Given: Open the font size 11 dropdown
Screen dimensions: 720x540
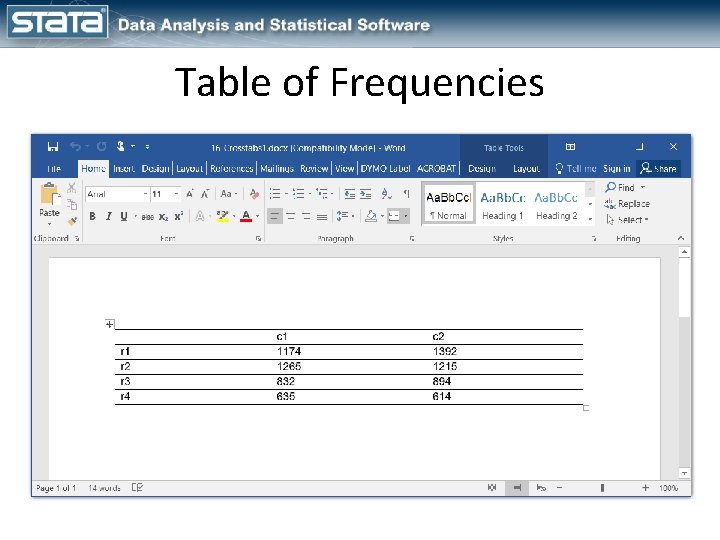Looking at the screenshot, I should tap(176, 194).
